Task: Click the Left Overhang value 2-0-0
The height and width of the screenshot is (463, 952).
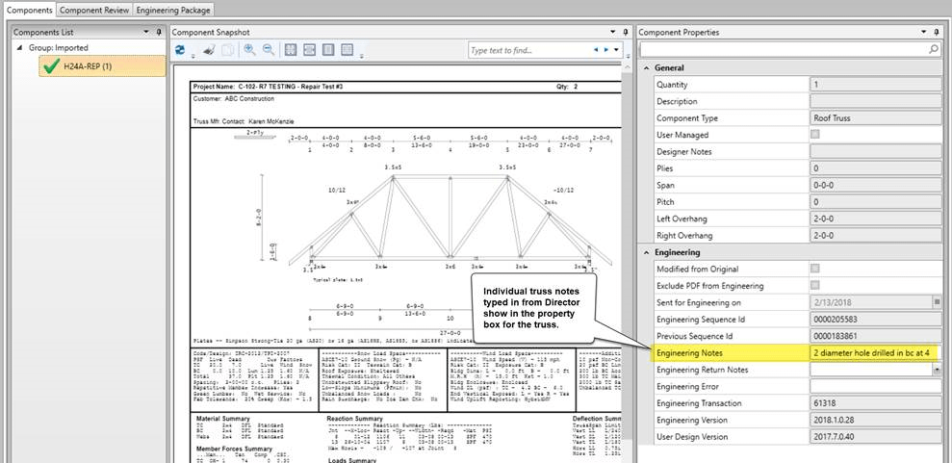Action: pos(876,218)
